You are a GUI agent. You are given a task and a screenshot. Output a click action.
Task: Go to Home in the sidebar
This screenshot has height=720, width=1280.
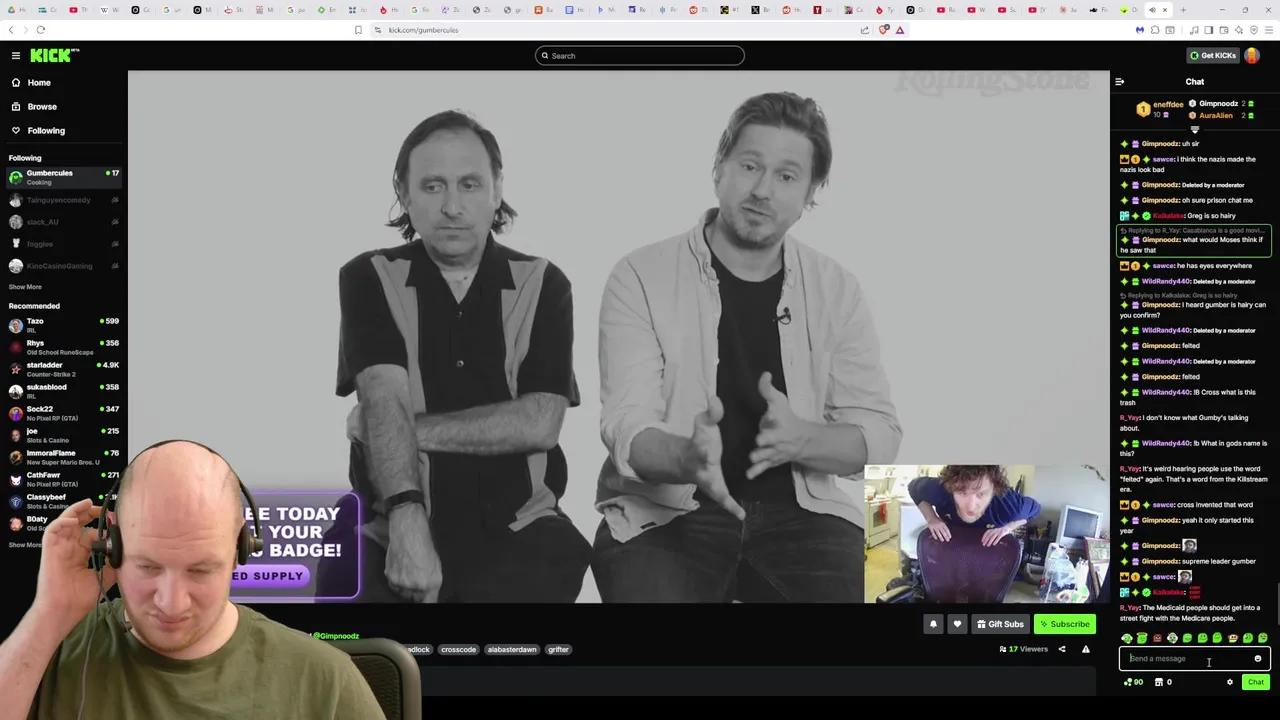39,83
